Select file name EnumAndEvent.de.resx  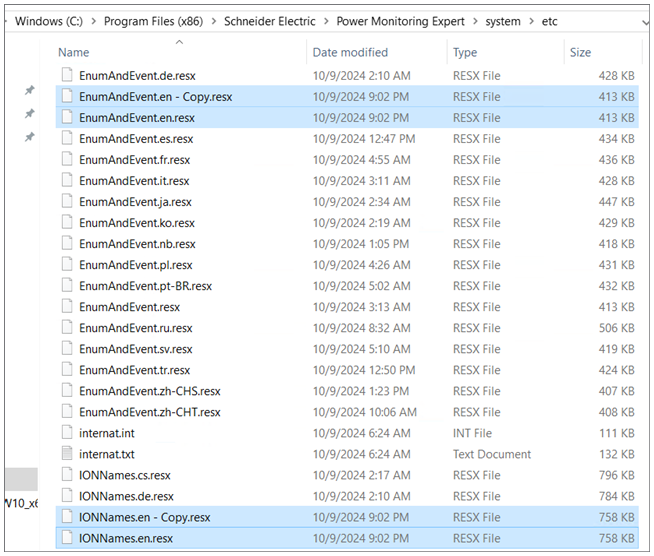click(x=137, y=75)
